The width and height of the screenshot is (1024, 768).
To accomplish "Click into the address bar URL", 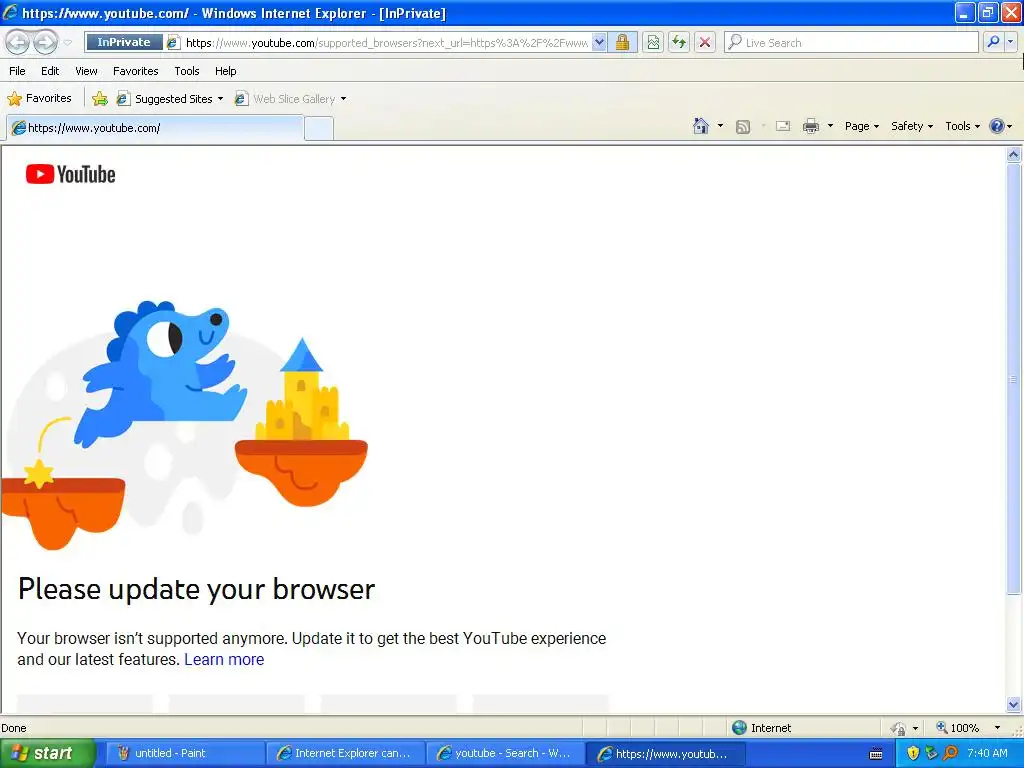I will [x=387, y=42].
